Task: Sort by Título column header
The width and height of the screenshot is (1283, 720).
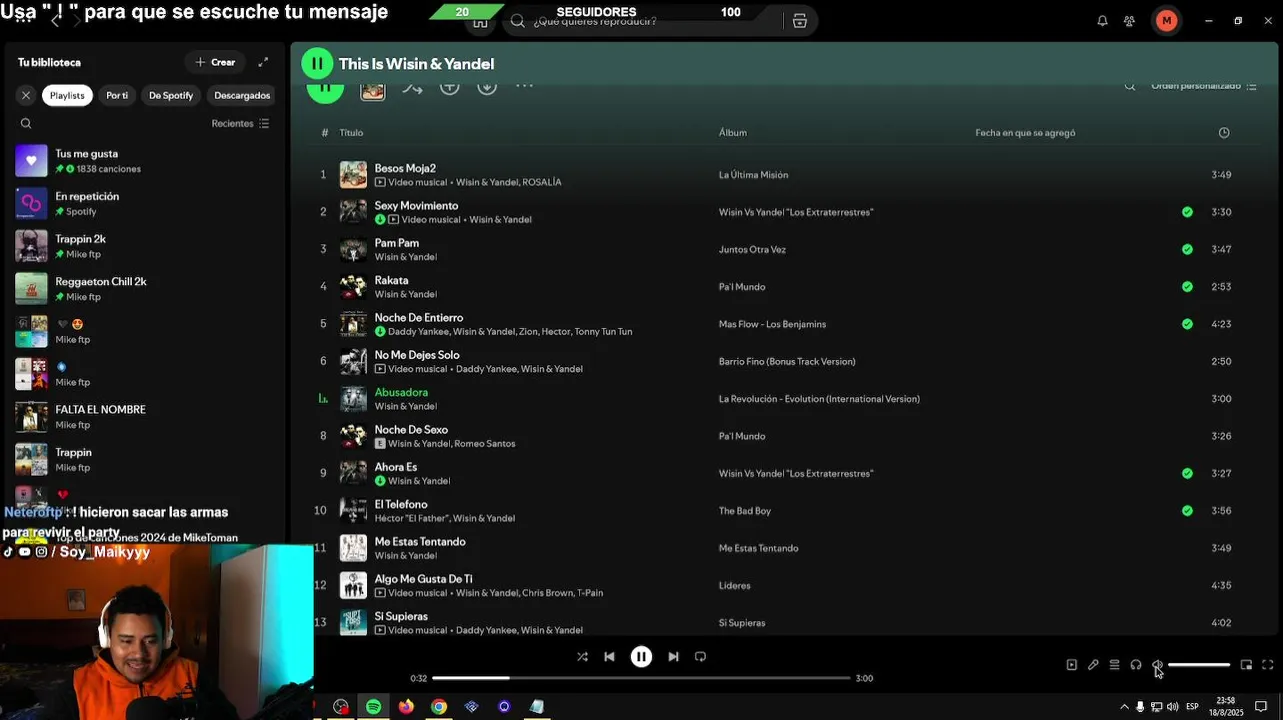Action: (351, 133)
